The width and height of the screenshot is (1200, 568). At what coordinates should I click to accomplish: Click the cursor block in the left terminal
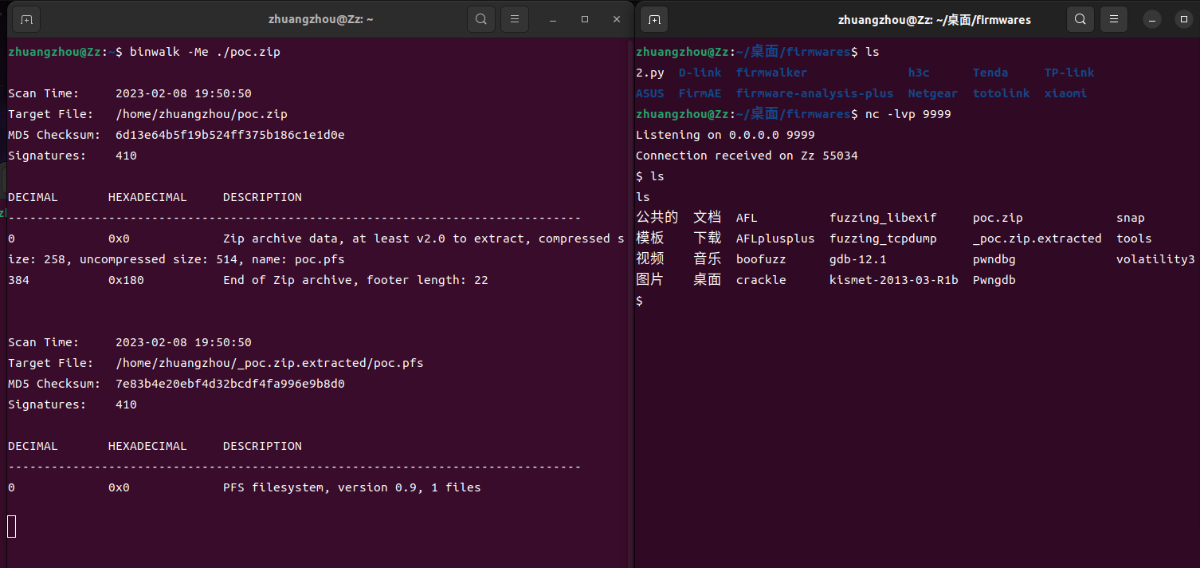coord(12,526)
